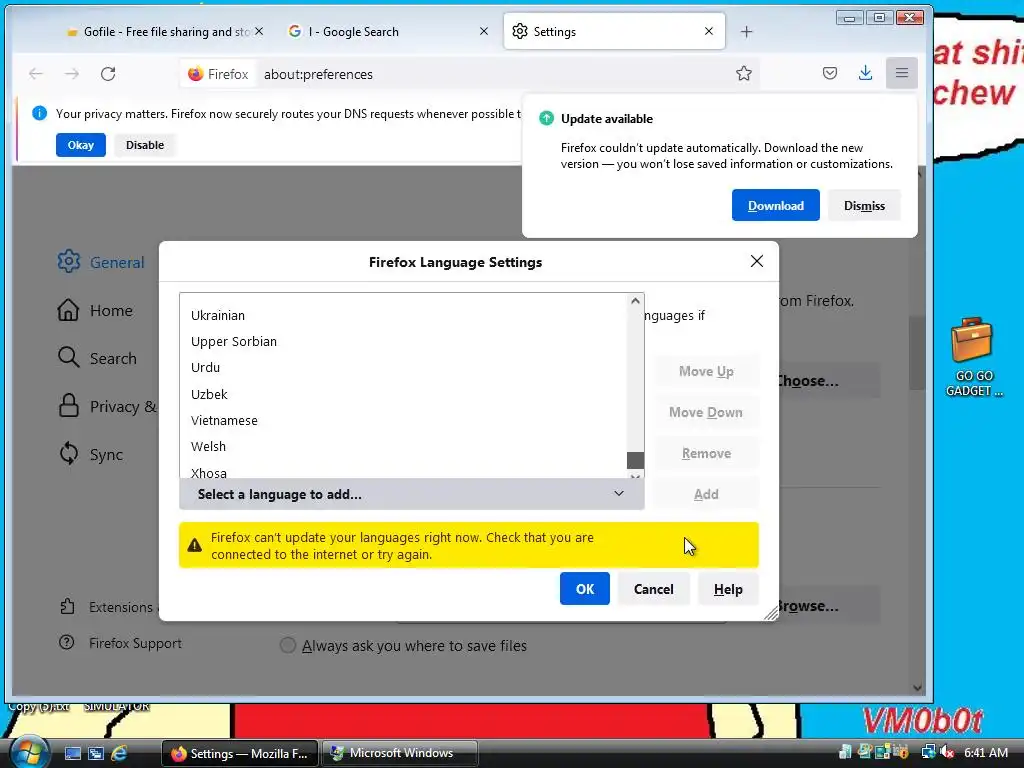Open the Downloads panel arrow icon
Image resolution: width=1024 pixels, height=768 pixels.
pos(865,73)
